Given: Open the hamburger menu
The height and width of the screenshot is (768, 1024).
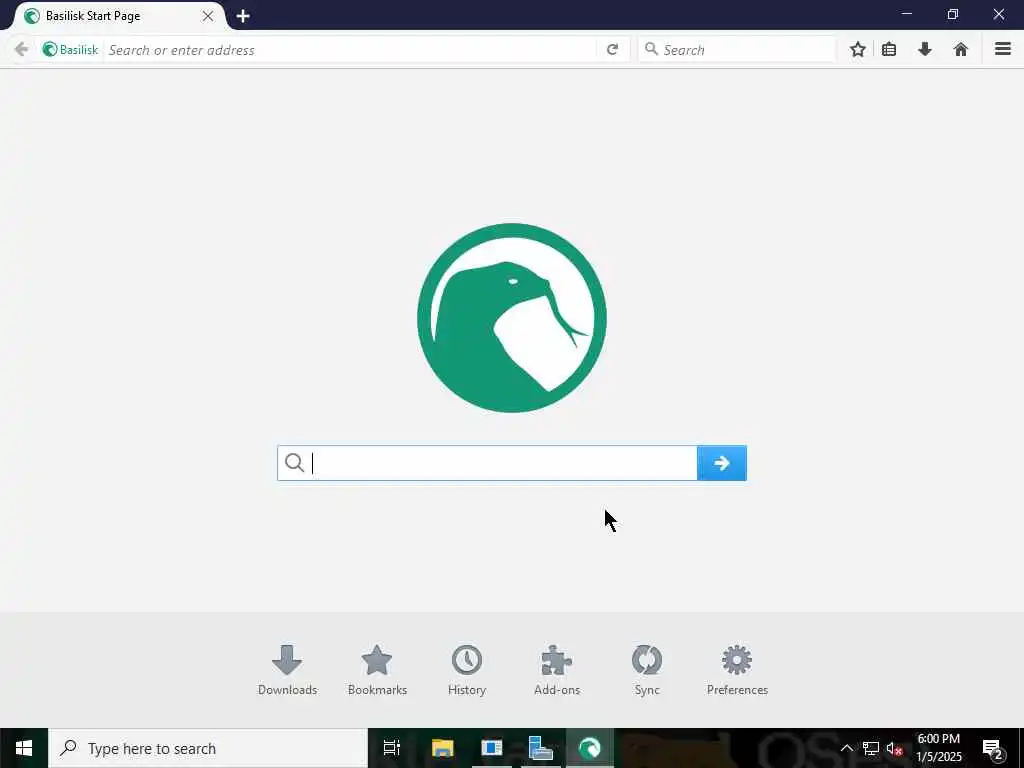Looking at the screenshot, I should (1002, 50).
